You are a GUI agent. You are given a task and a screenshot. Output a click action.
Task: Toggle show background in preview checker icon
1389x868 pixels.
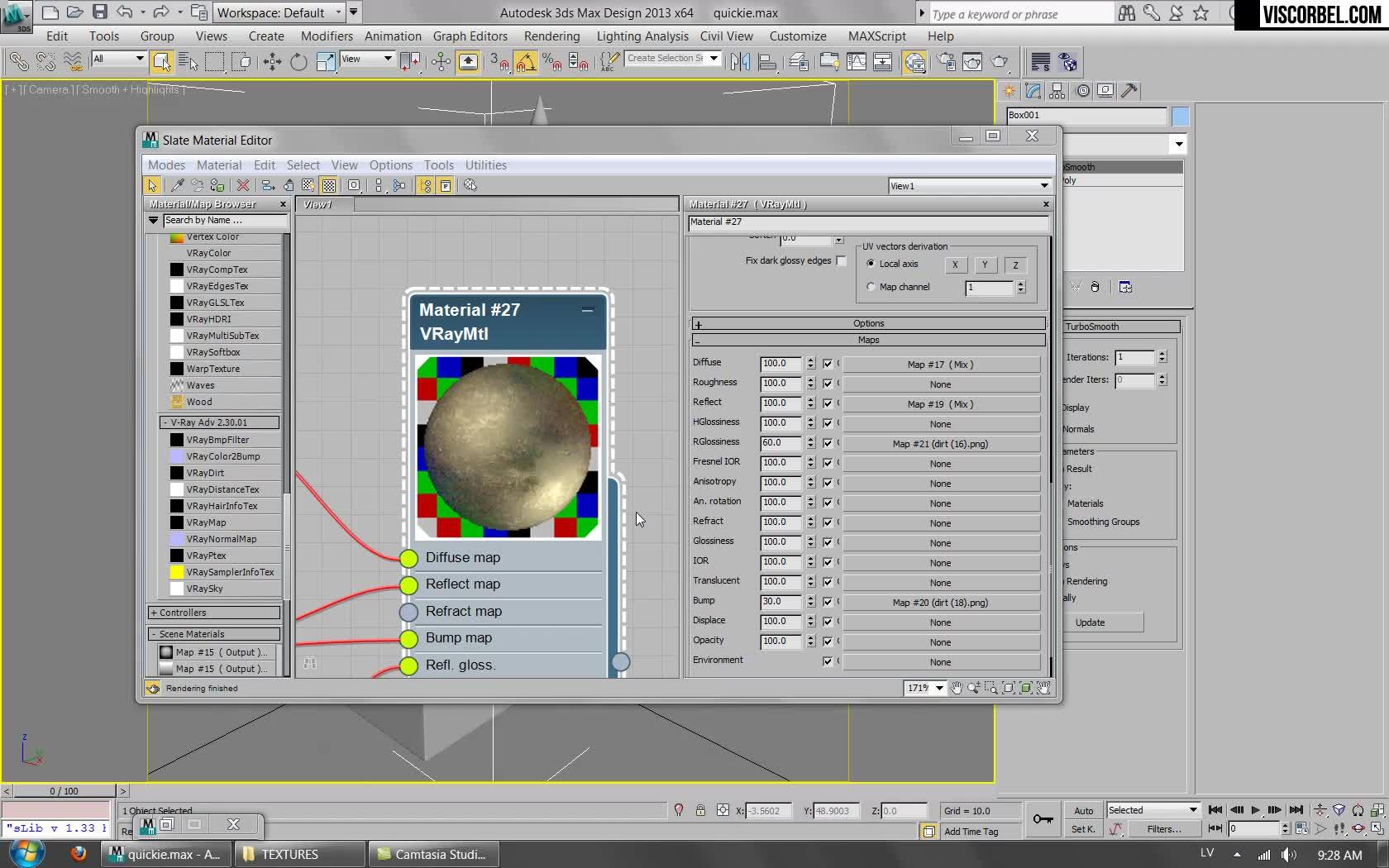click(328, 186)
